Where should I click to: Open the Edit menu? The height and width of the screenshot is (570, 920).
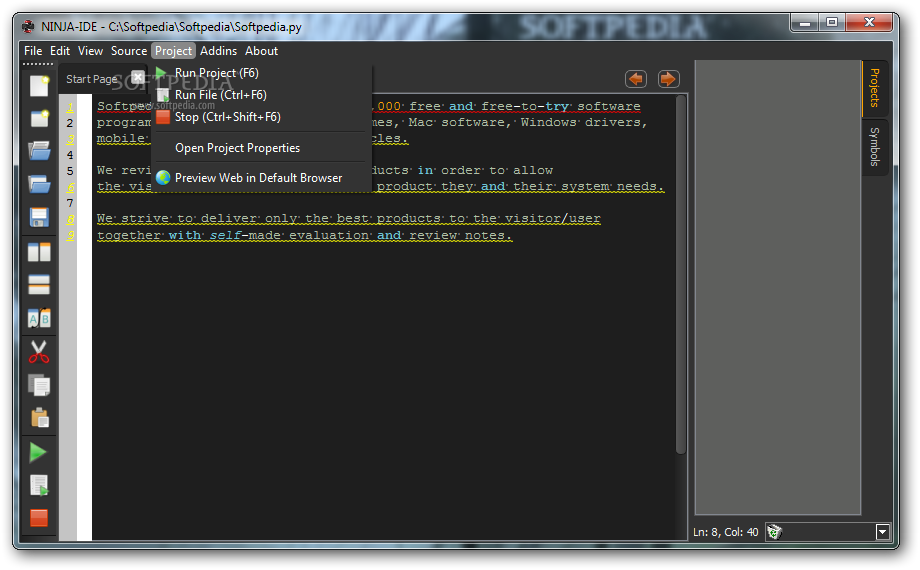(60, 51)
